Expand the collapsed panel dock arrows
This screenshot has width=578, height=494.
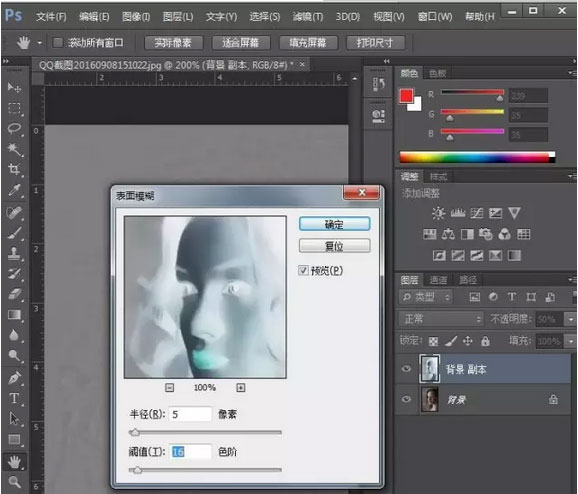386,61
